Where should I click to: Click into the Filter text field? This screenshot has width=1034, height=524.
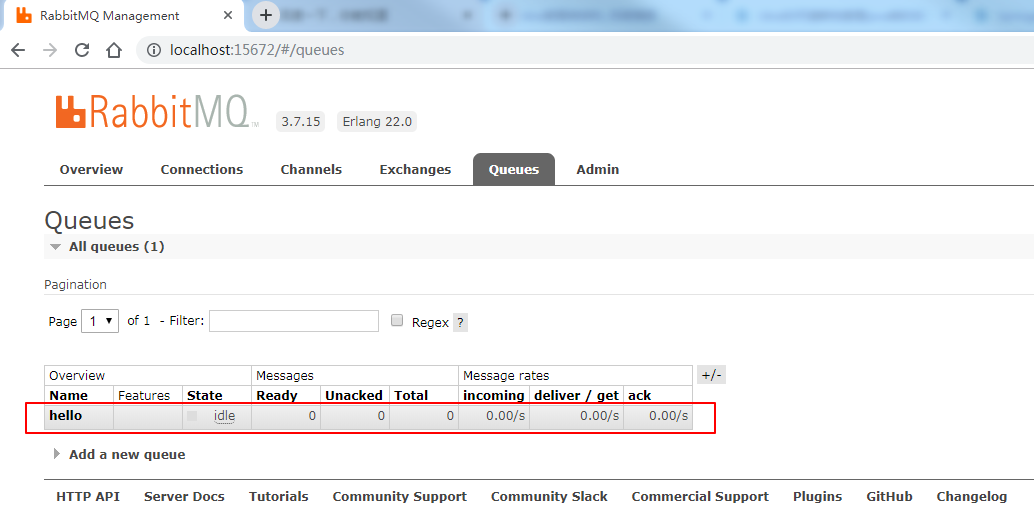[x=294, y=321]
